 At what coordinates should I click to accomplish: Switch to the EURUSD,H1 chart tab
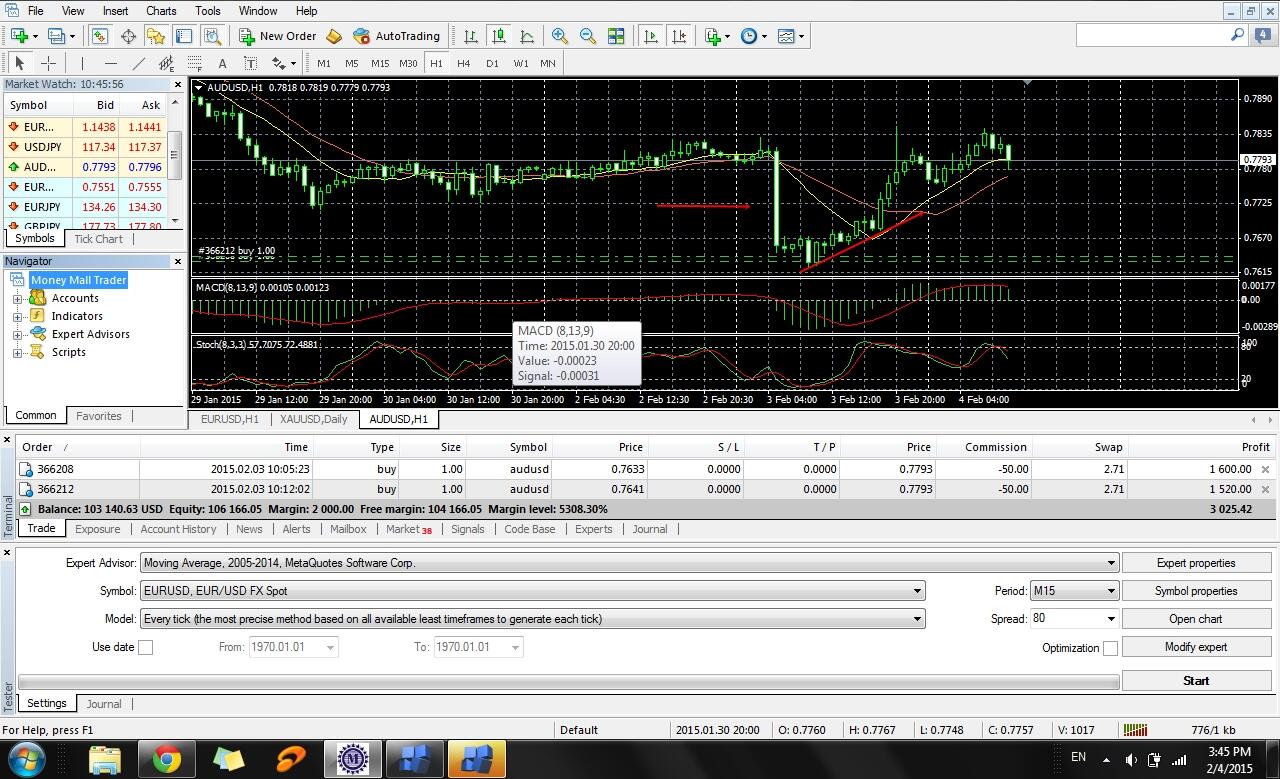(229, 419)
